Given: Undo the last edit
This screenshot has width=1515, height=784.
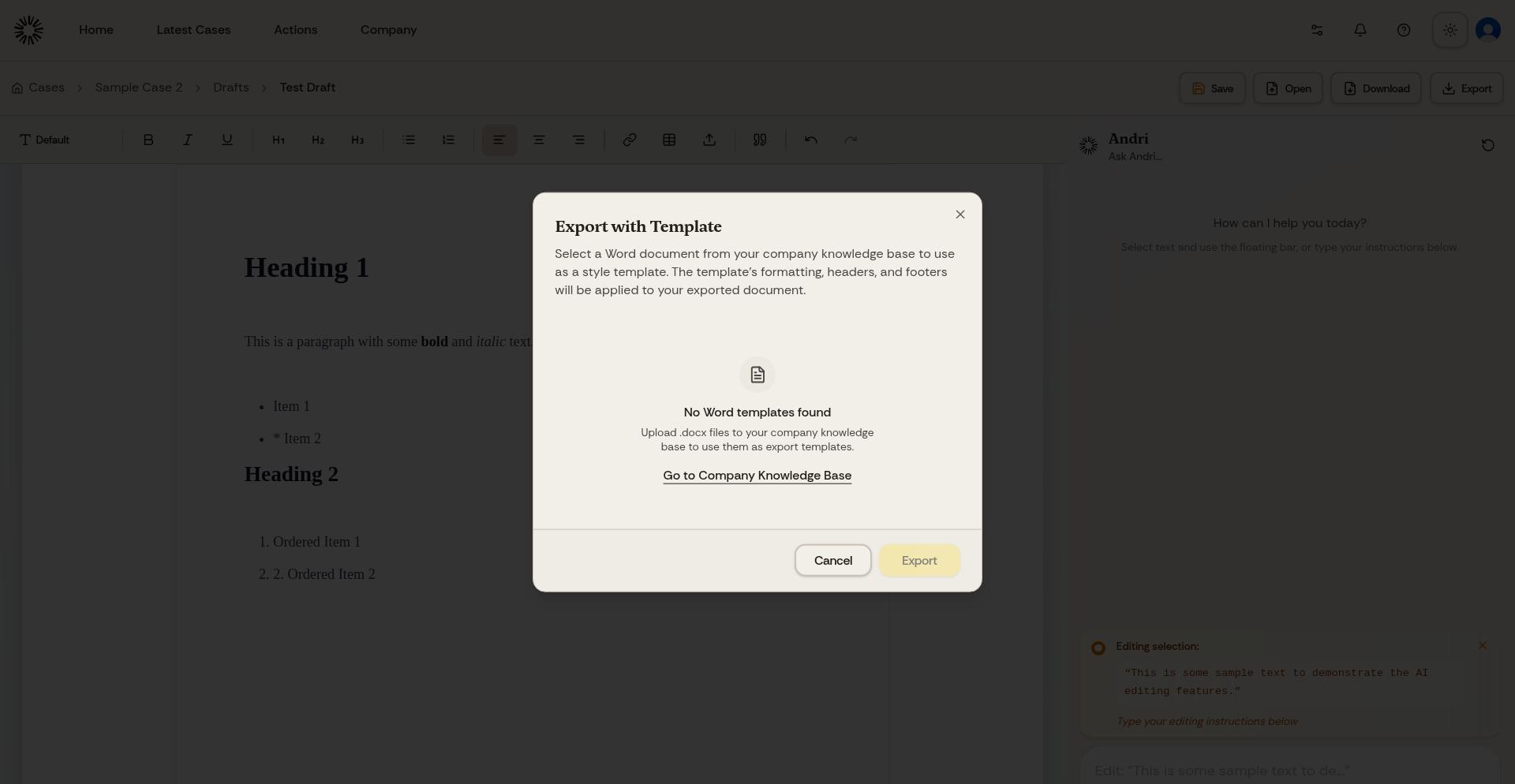Looking at the screenshot, I should (810, 140).
